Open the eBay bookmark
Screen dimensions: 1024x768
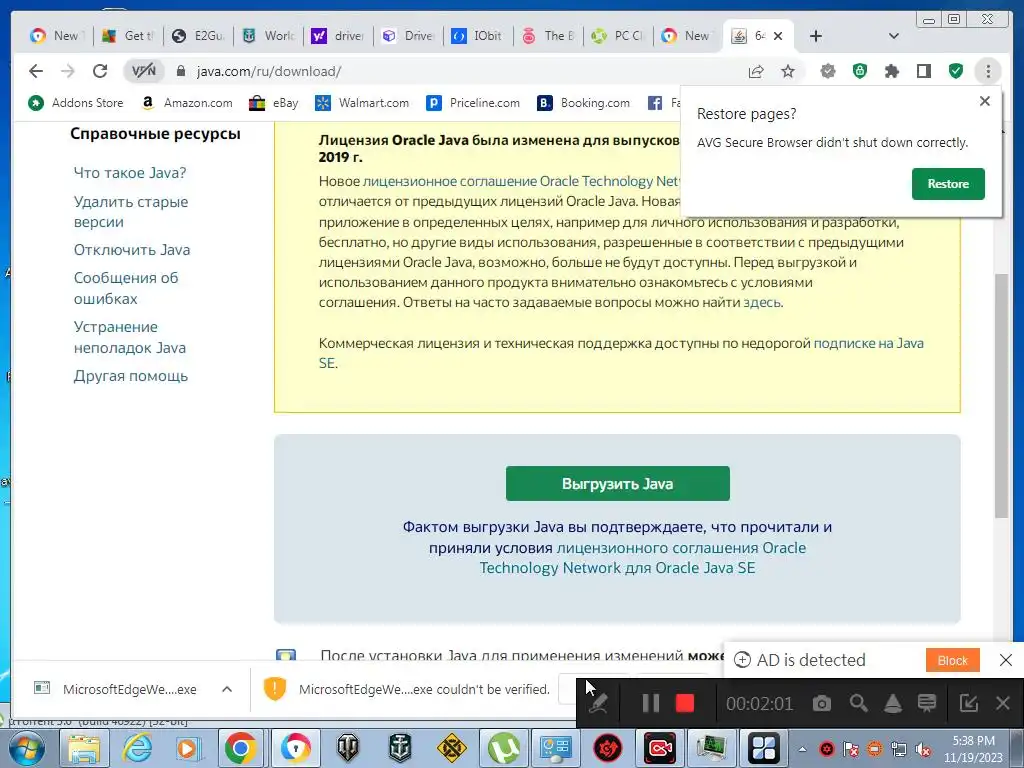(x=274, y=103)
